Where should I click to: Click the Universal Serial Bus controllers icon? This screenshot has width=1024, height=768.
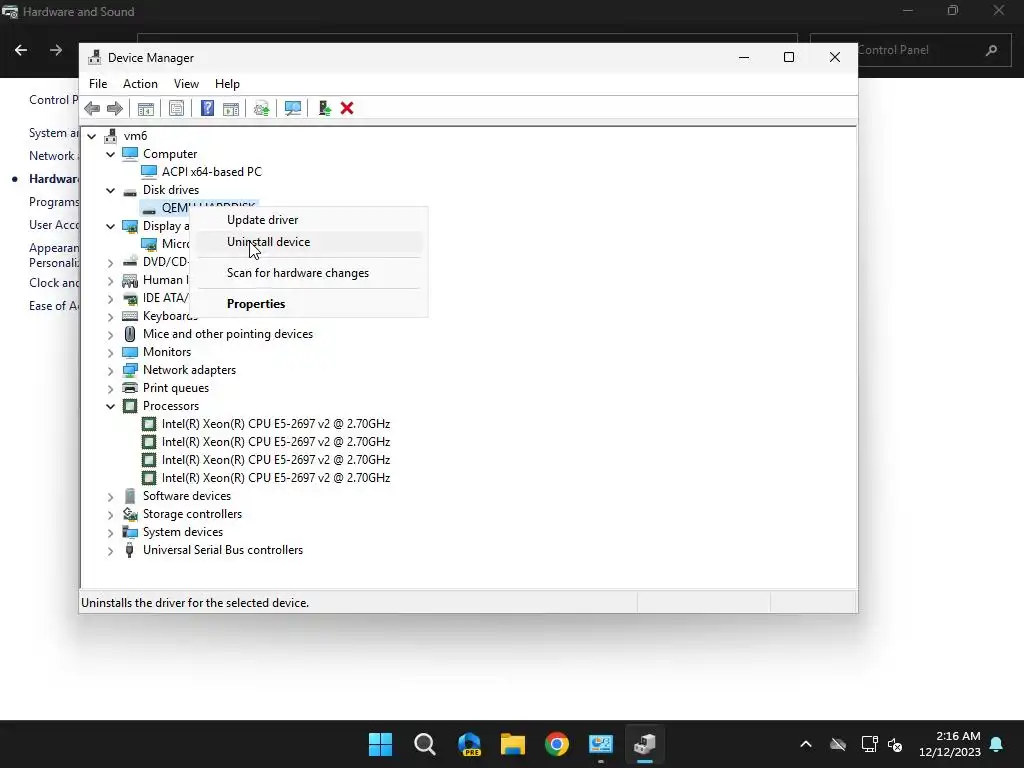click(x=129, y=550)
